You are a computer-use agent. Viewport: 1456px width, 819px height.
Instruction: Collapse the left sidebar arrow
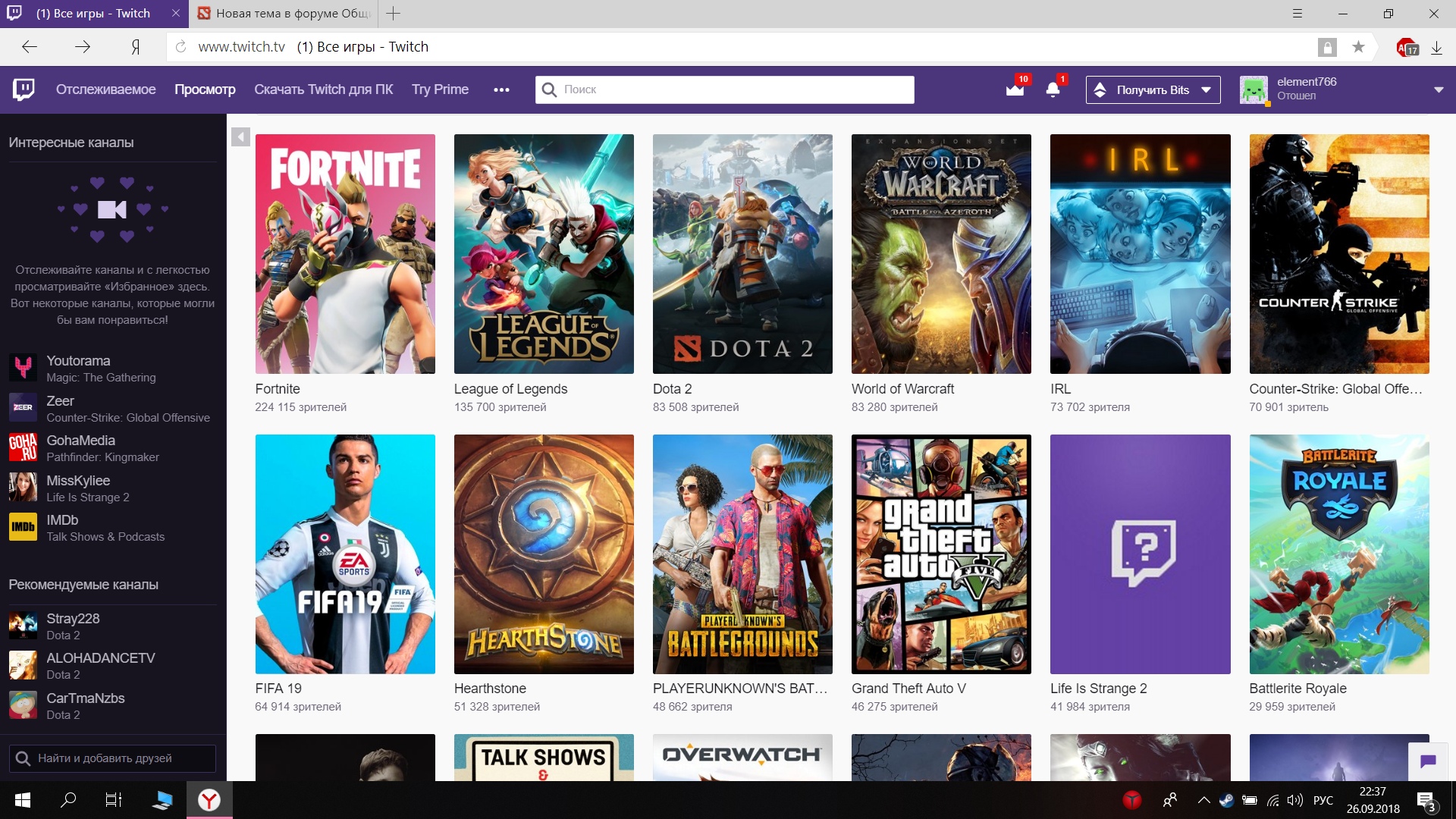(x=240, y=137)
